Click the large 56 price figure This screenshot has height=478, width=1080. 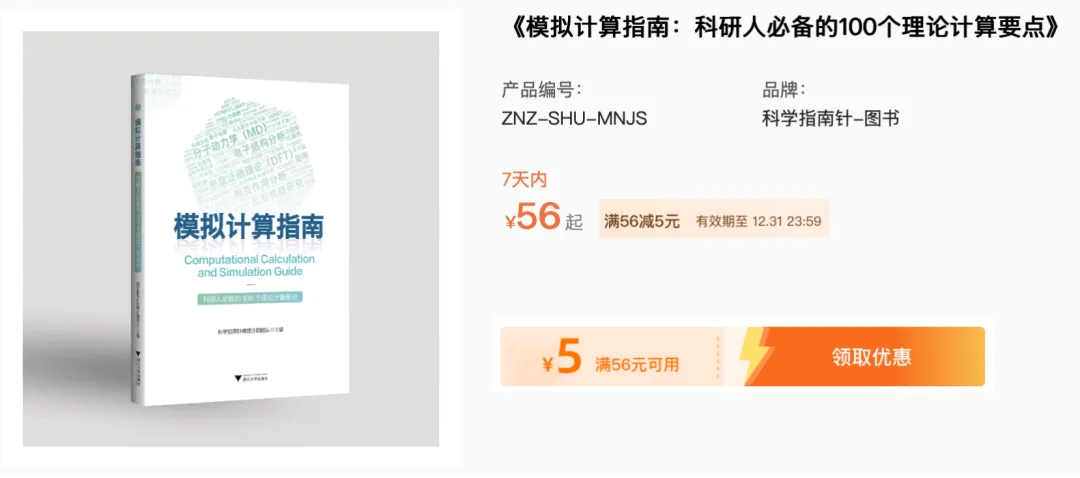click(x=539, y=216)
